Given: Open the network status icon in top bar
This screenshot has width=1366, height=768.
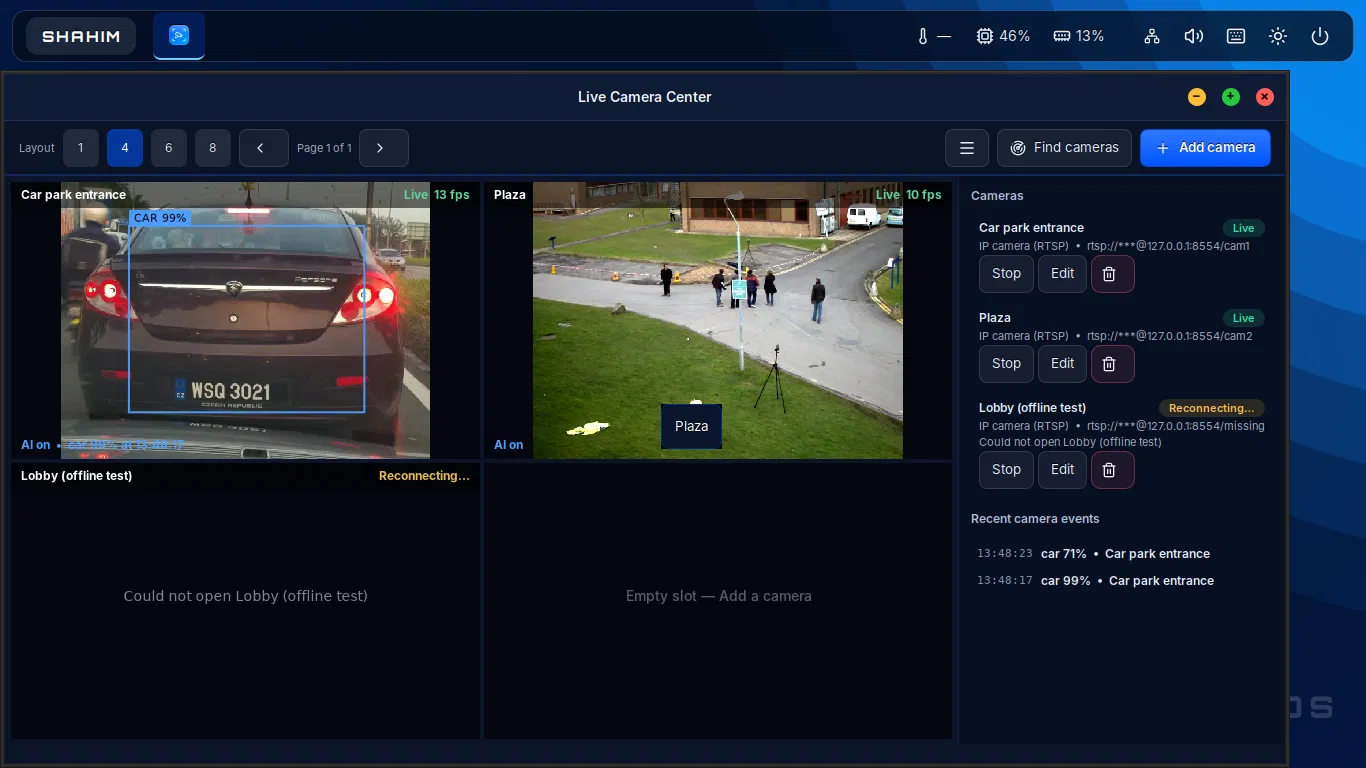Looking at the screenshot, I should tap(1152, 36).
